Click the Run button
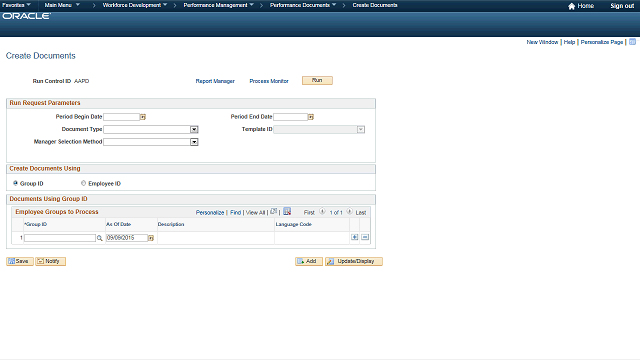This screenshot has width=640, height=360. [x=317, y=80]
